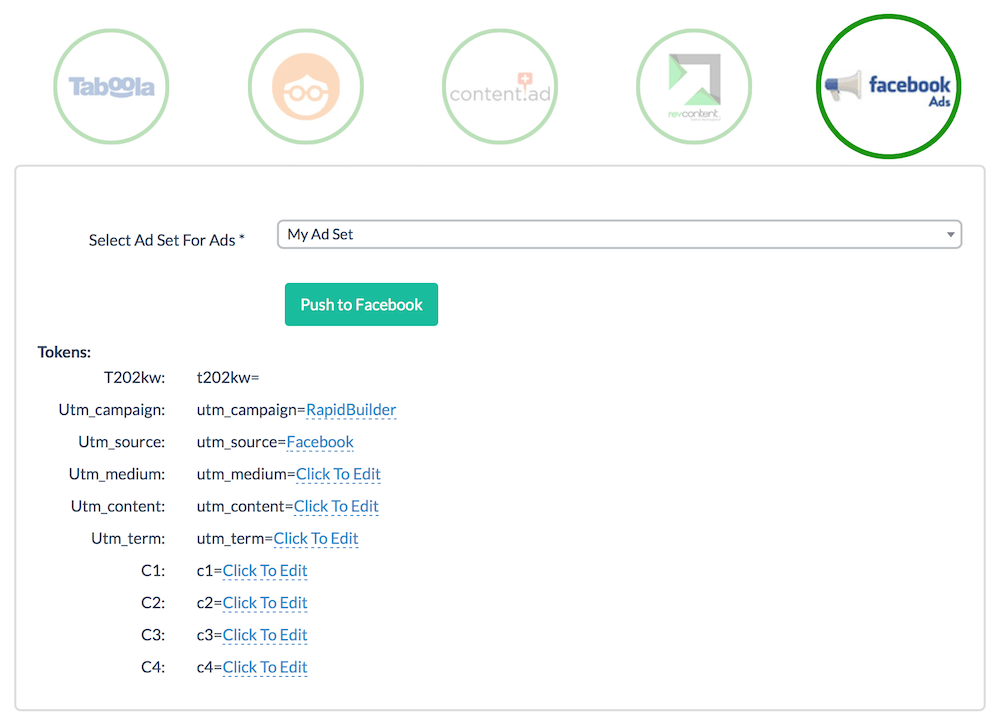Click the Utm_term: label

point(128,538)
